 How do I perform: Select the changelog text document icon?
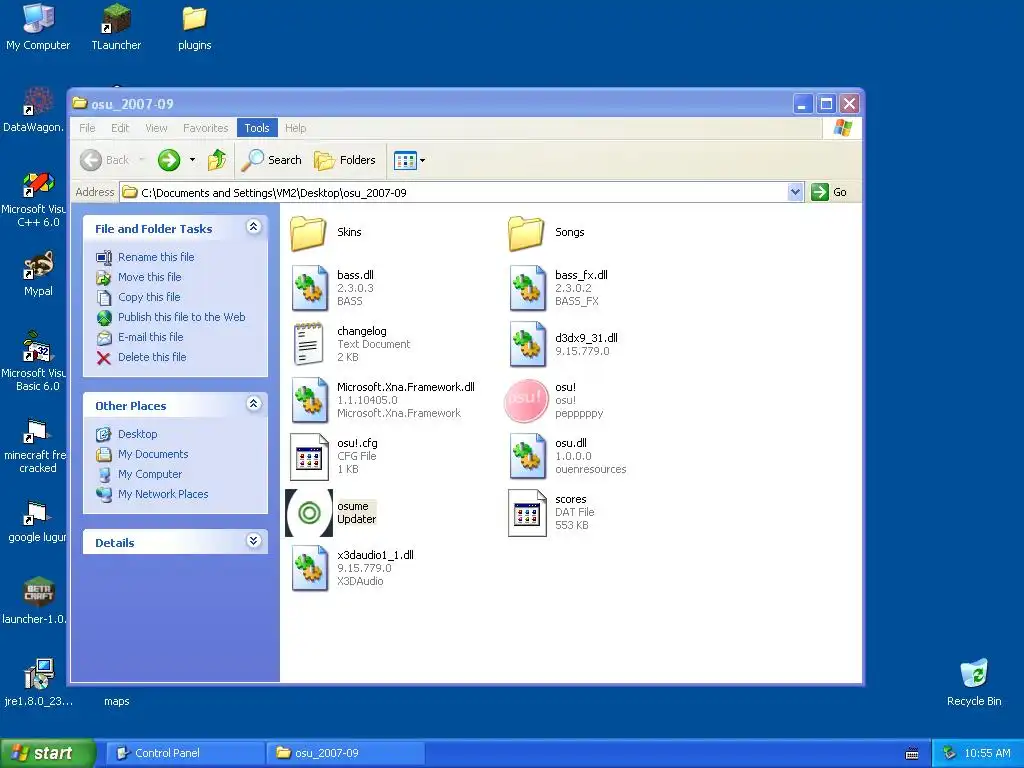[x=308, y=344]
